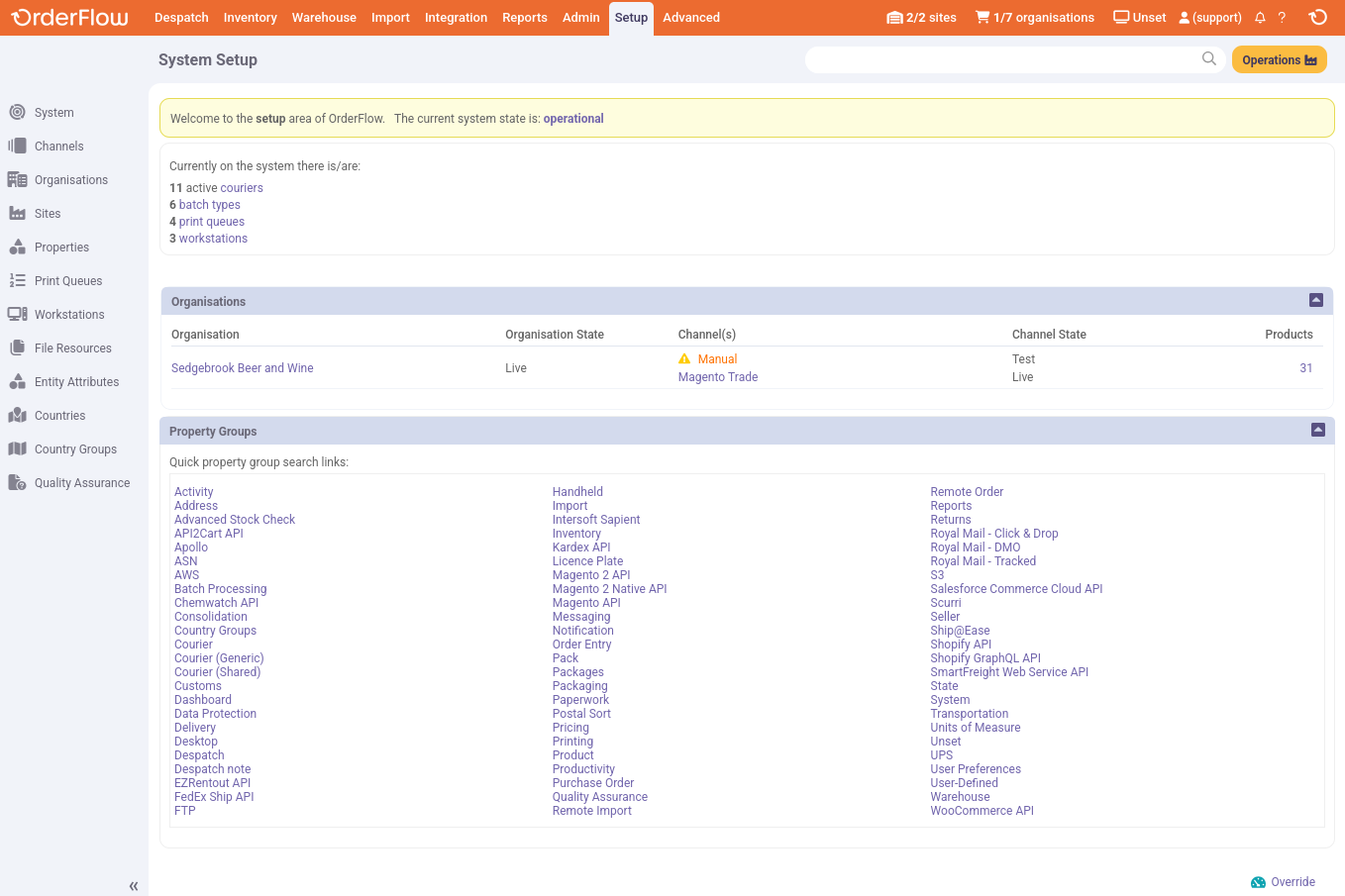Screen dimensions: 1345x896
Task: Select the Quality Assurance sidebar icon
Action: pyautogui.click(x=17, y=482)
